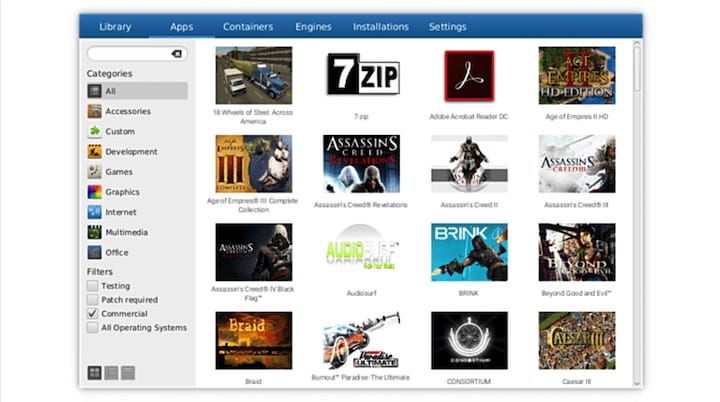This screenshot has height=402, width=720.
Task: Open the Installations tab
Action: pyautogui.click(x=381, y=27)
